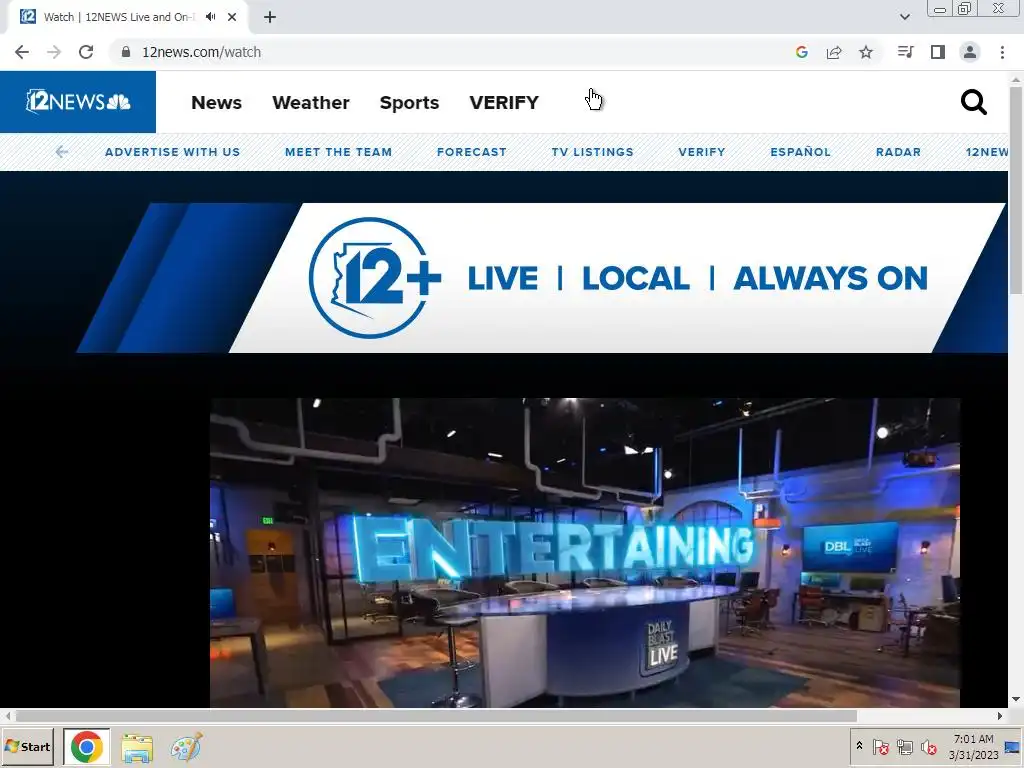Open the site search magnifier icon
The width and height of the screenshot is (1024, 768).
[x=973, y=103]
